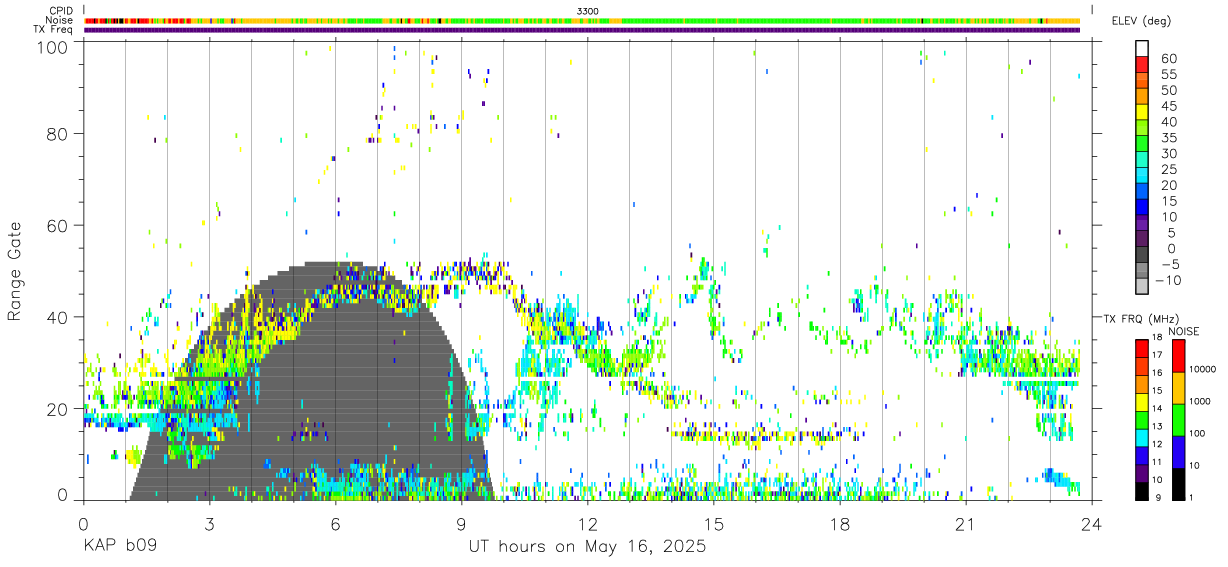Pick the red segment of the ELEV color bar
The width and height of the screenshot is (1228, 567).
click(x=1142, y=63)
